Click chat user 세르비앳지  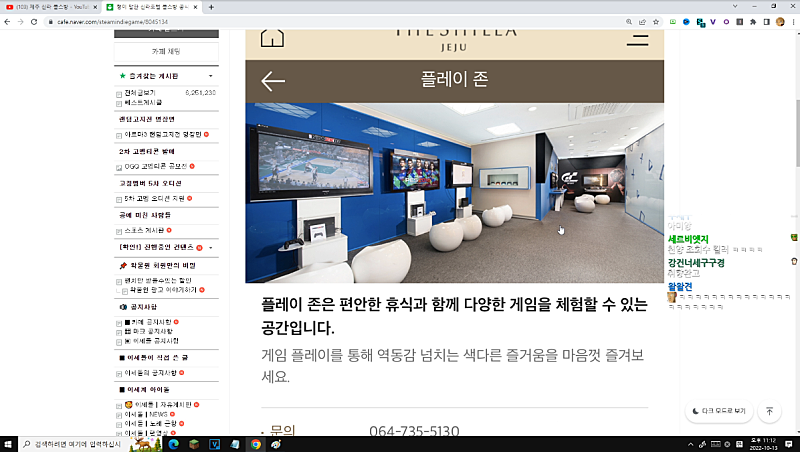(x=688, y=239)
